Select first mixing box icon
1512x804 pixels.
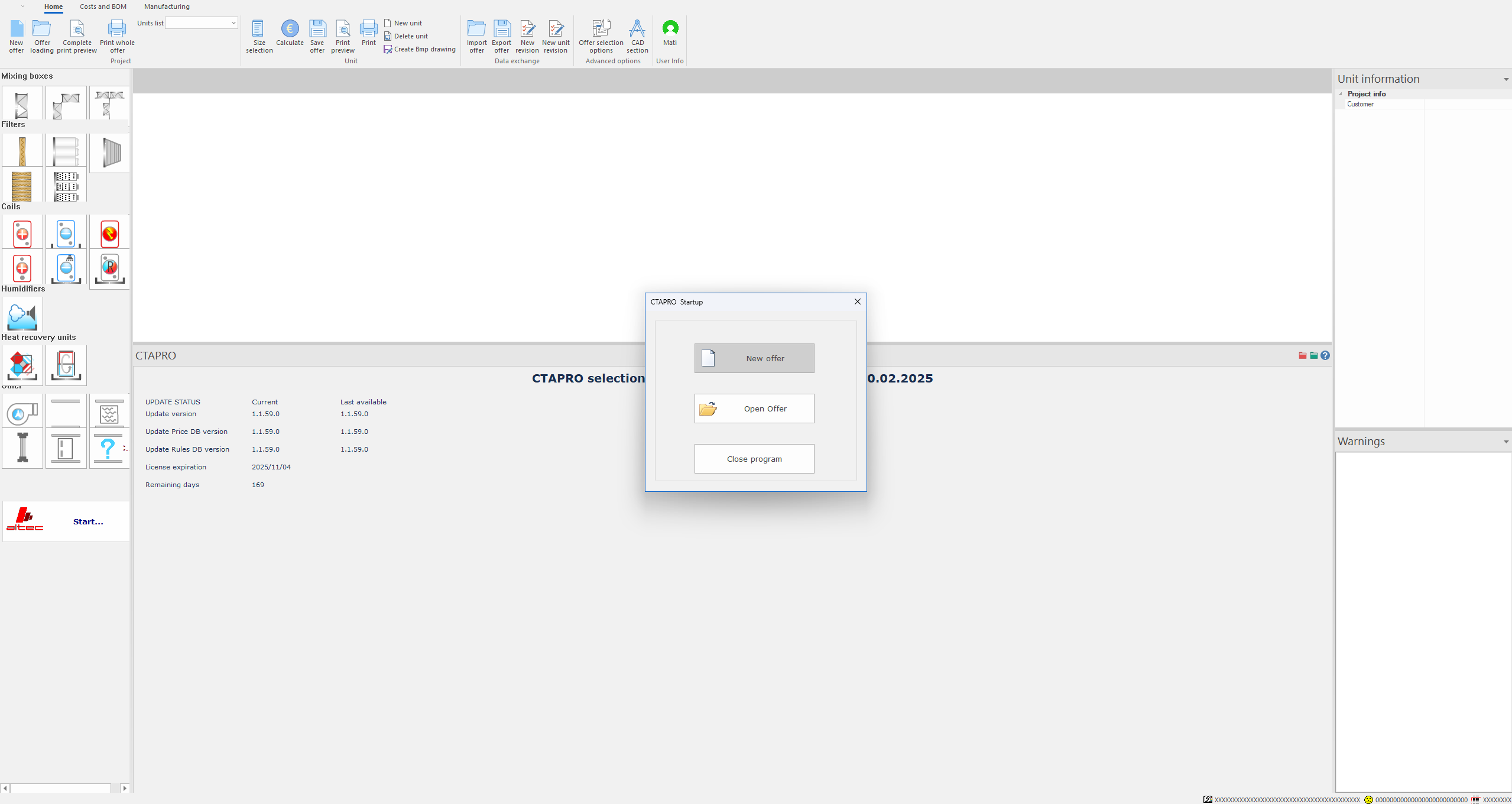pyautogui.click(x=22, y=103)
